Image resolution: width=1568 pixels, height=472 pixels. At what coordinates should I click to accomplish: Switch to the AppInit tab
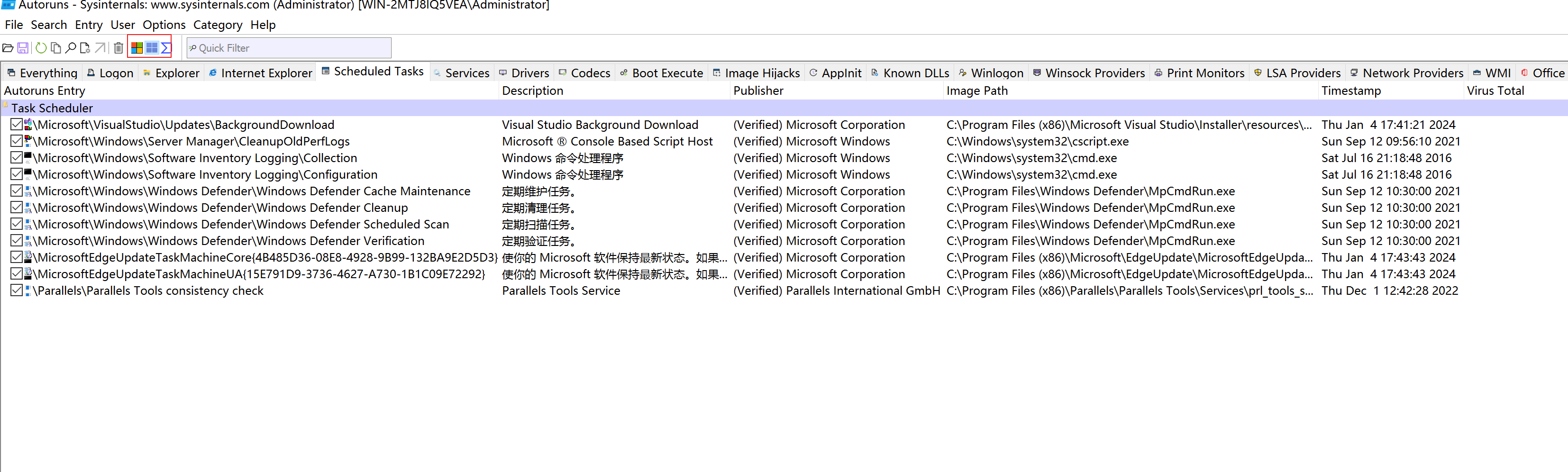(x=835, y=73)
